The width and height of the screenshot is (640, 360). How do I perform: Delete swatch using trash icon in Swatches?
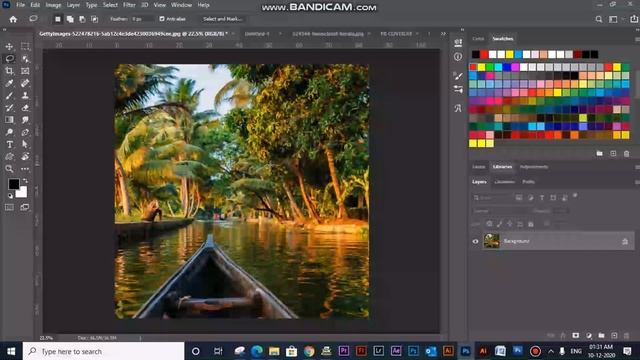(627, 153)
